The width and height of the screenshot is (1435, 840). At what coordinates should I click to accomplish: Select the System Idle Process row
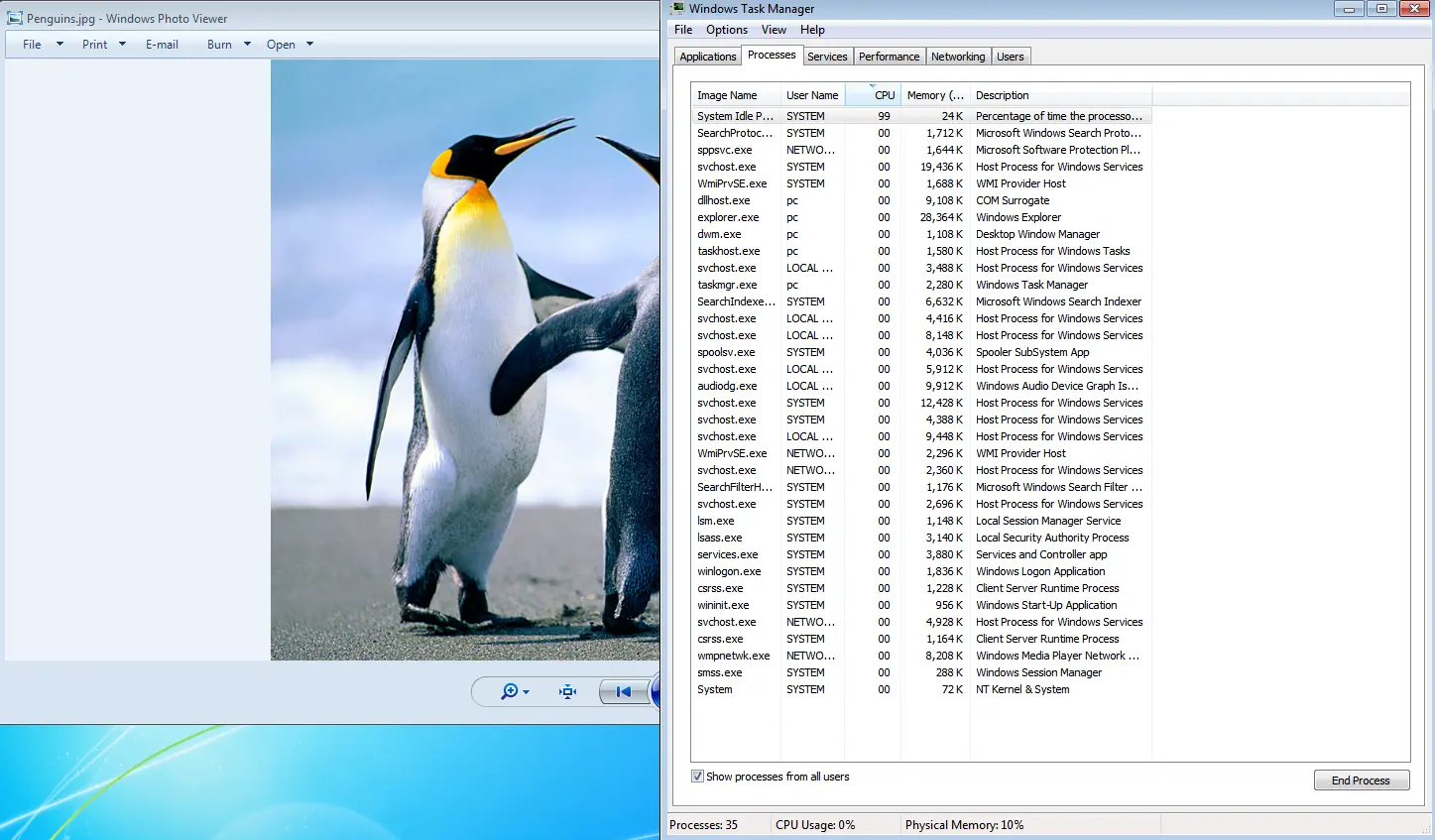(x=921, y=116)
